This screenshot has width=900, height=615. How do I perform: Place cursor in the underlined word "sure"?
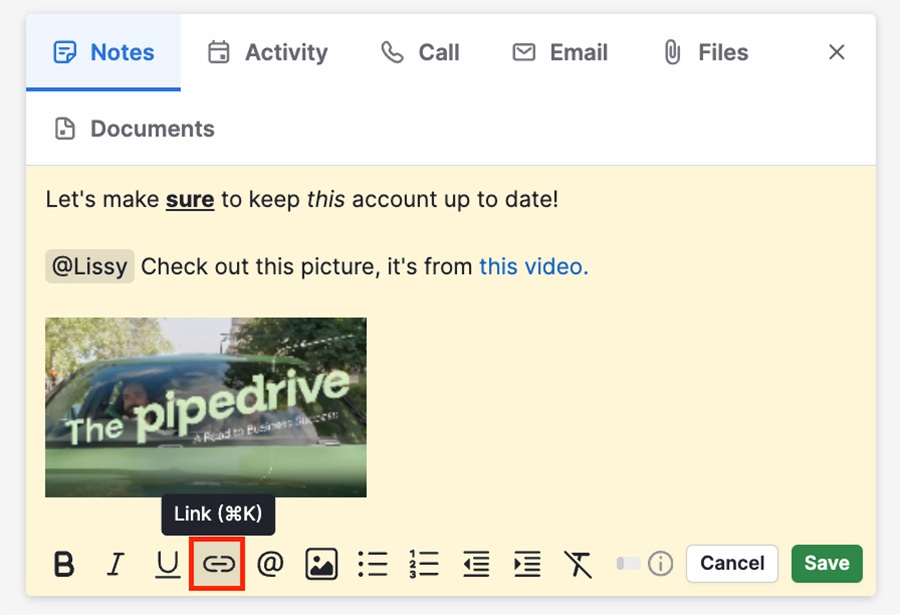(x=190, y=199)
